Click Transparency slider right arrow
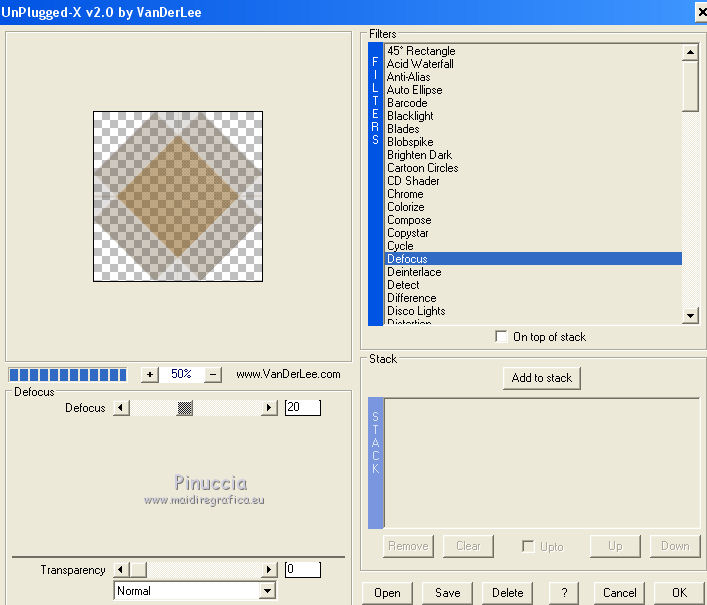The image size is (707, 605). point(269,570)
